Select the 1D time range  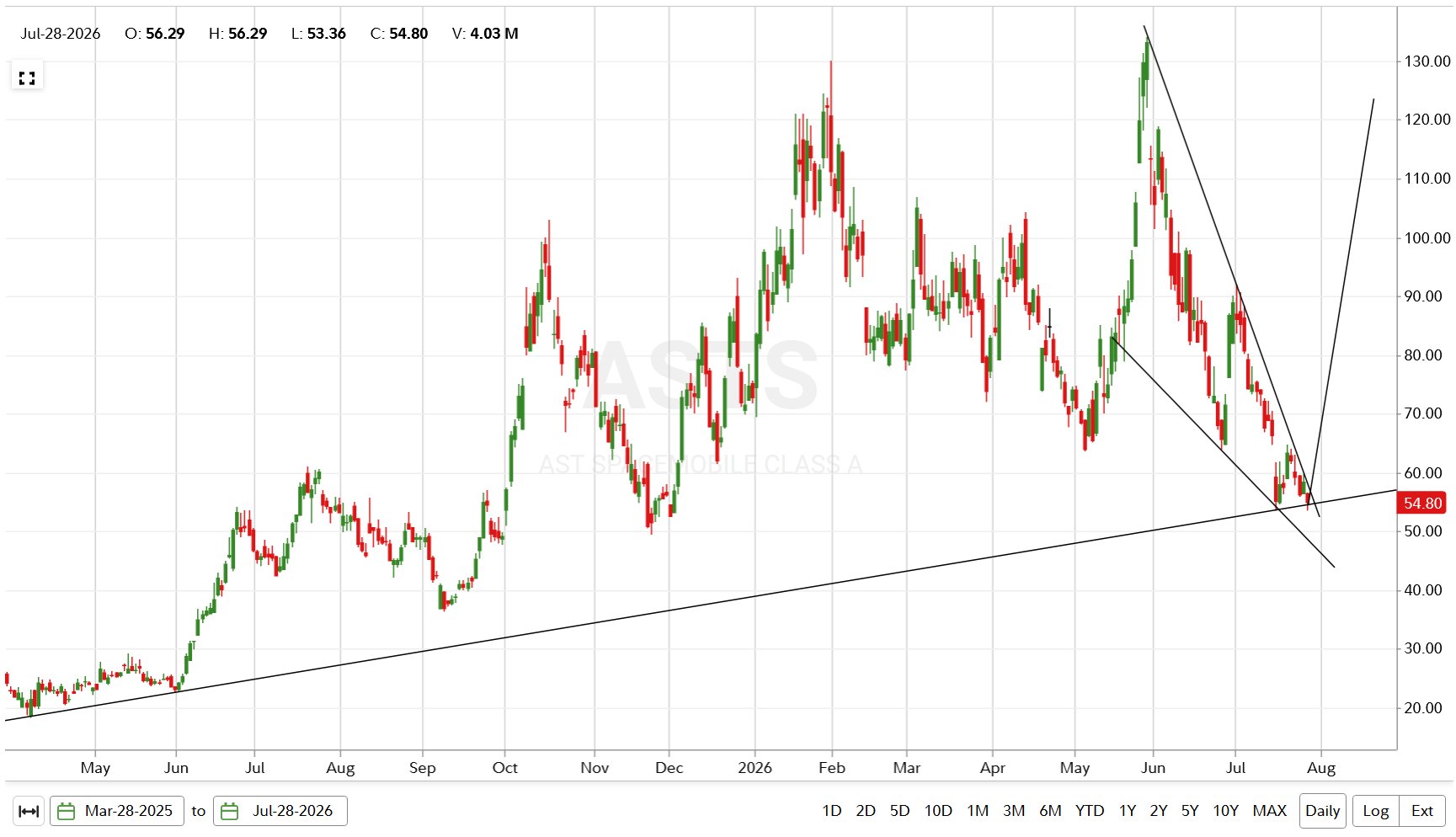click(x=832, y=811)
